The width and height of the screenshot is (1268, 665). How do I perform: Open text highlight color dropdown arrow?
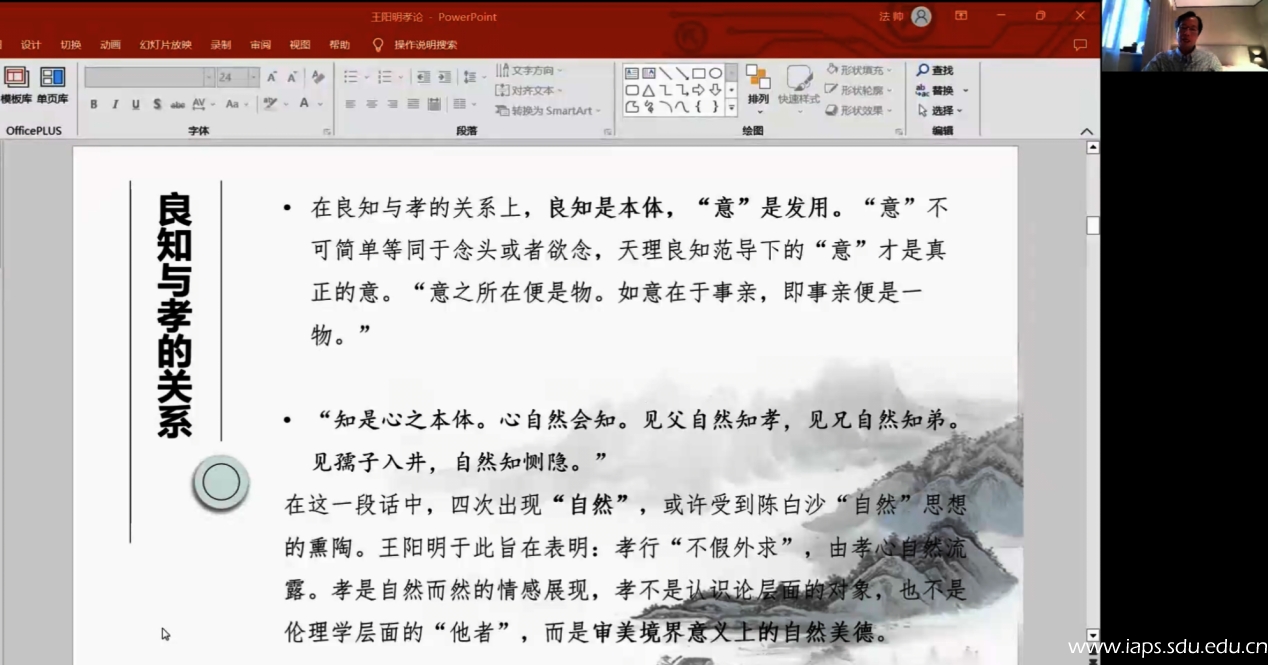click(286, 104)
